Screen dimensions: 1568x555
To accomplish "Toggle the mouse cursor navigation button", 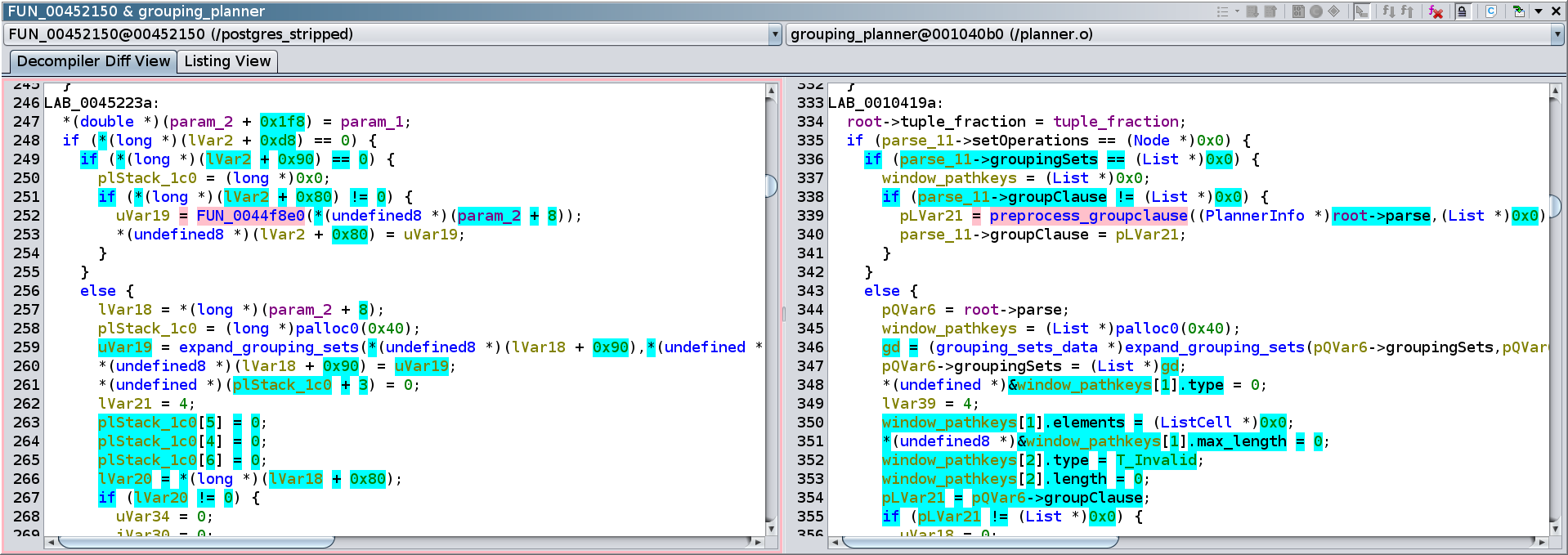I will [1361, 11].
